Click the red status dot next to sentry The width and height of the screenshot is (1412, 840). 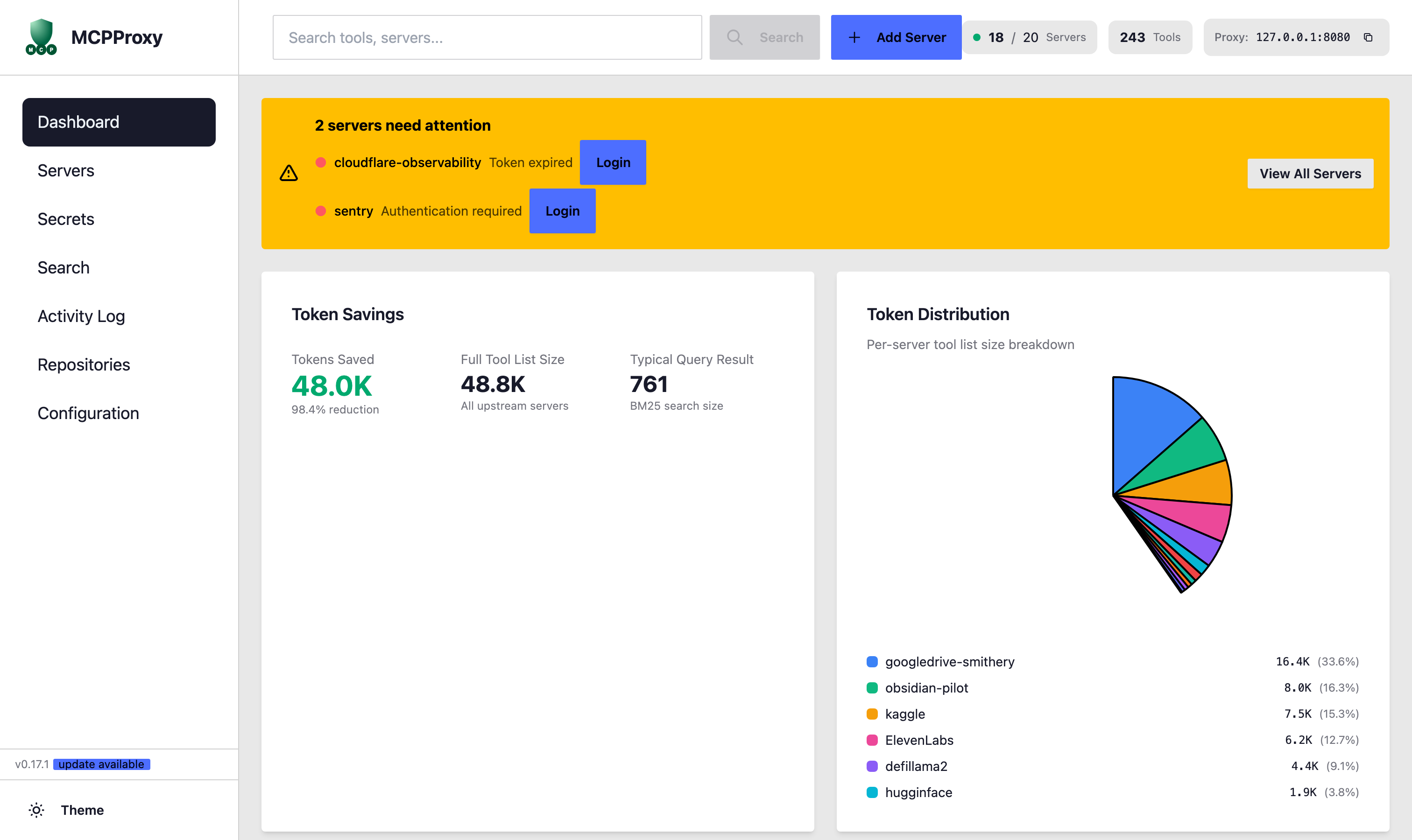click(x=321, y=210)
